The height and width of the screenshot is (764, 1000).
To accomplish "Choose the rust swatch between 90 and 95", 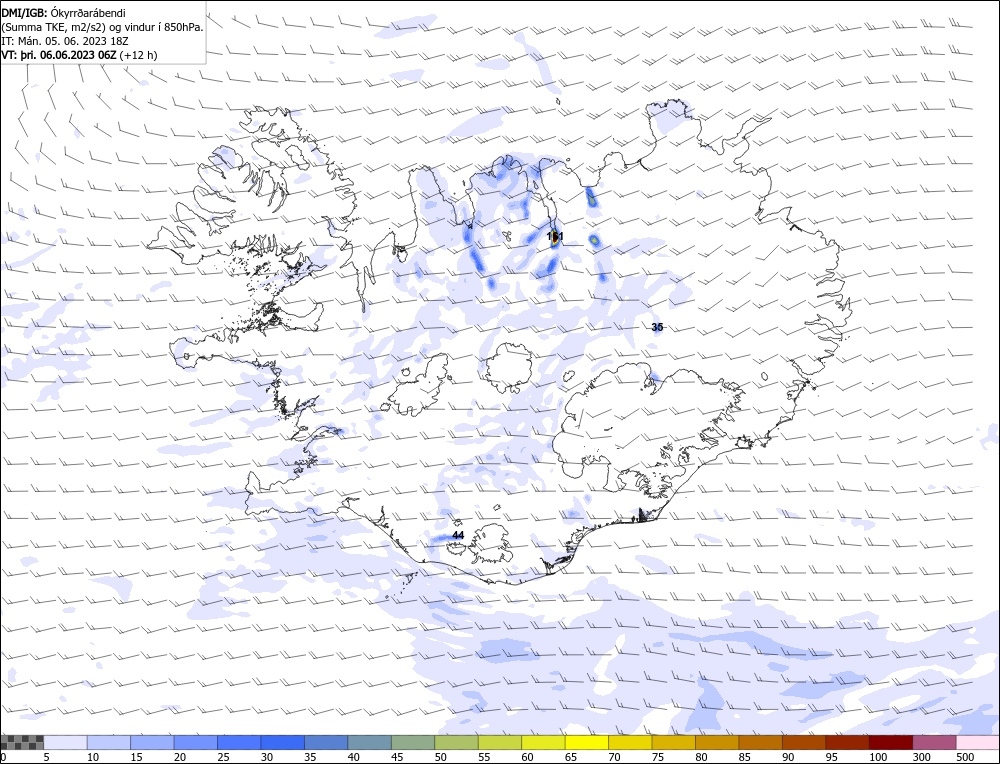I will (x=804, y=742).
